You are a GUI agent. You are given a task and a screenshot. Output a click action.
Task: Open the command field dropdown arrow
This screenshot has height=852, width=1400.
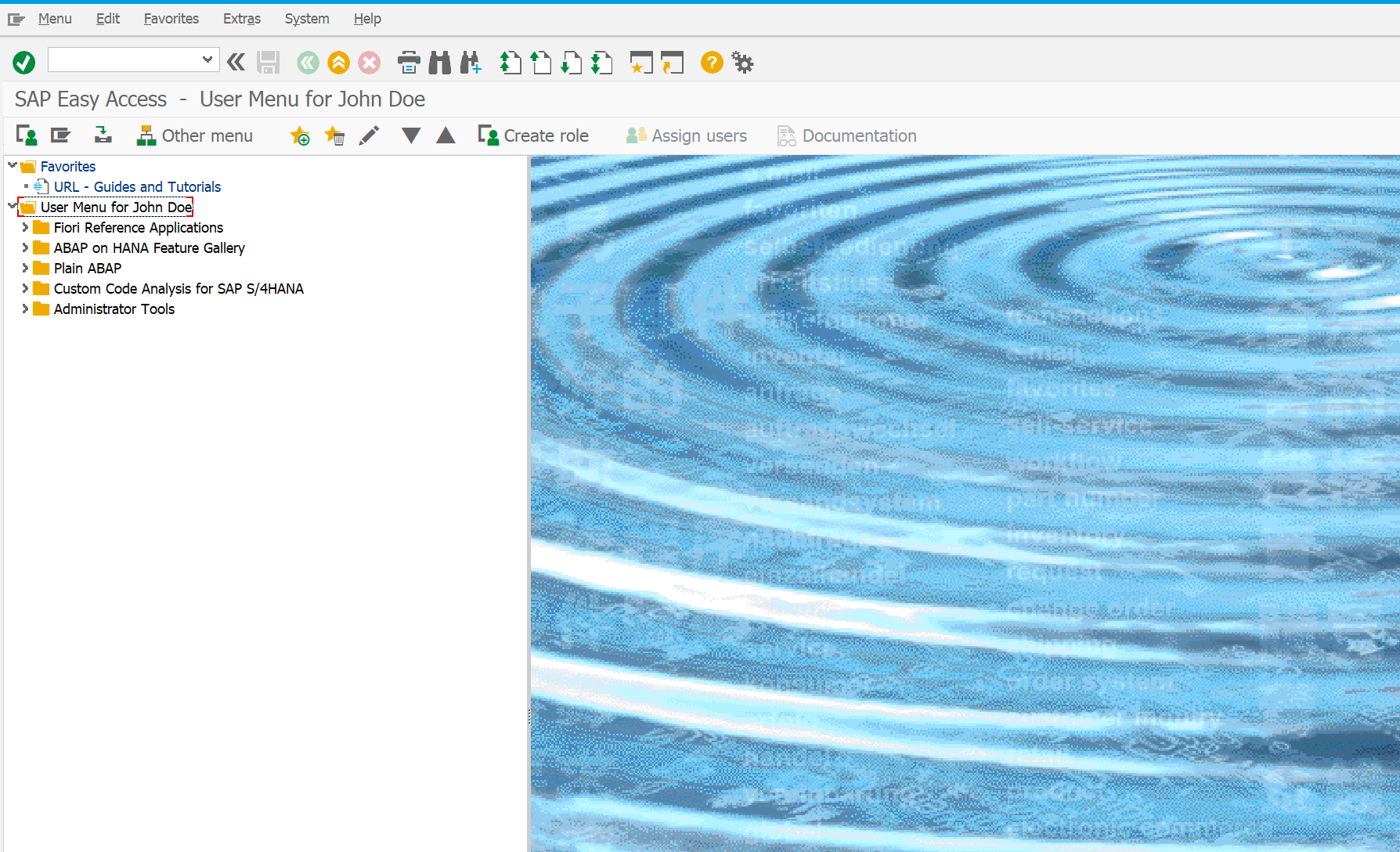pyautogui.click(x=207, y=60)
